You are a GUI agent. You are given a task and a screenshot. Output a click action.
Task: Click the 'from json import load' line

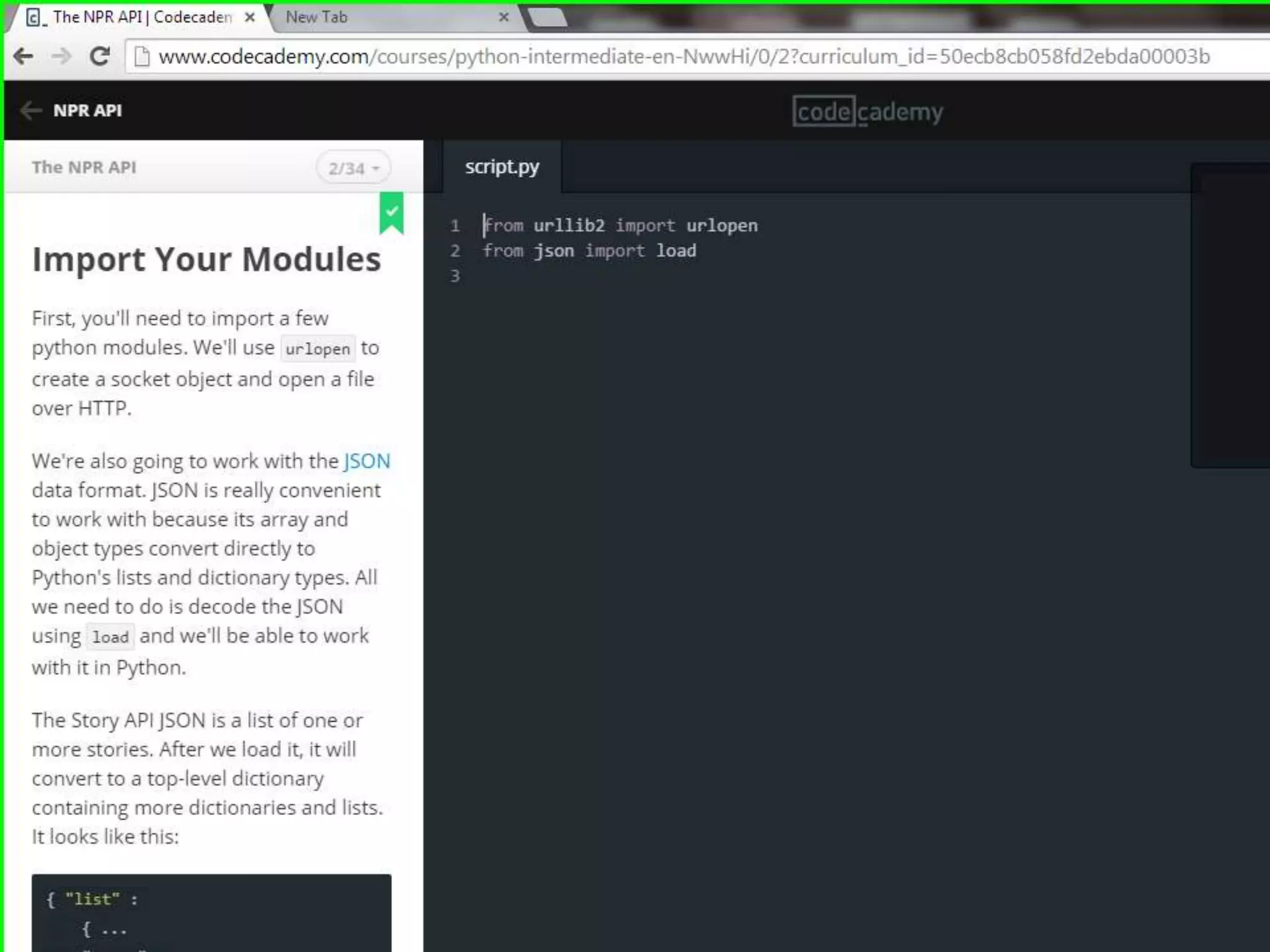tap(590, 251)
